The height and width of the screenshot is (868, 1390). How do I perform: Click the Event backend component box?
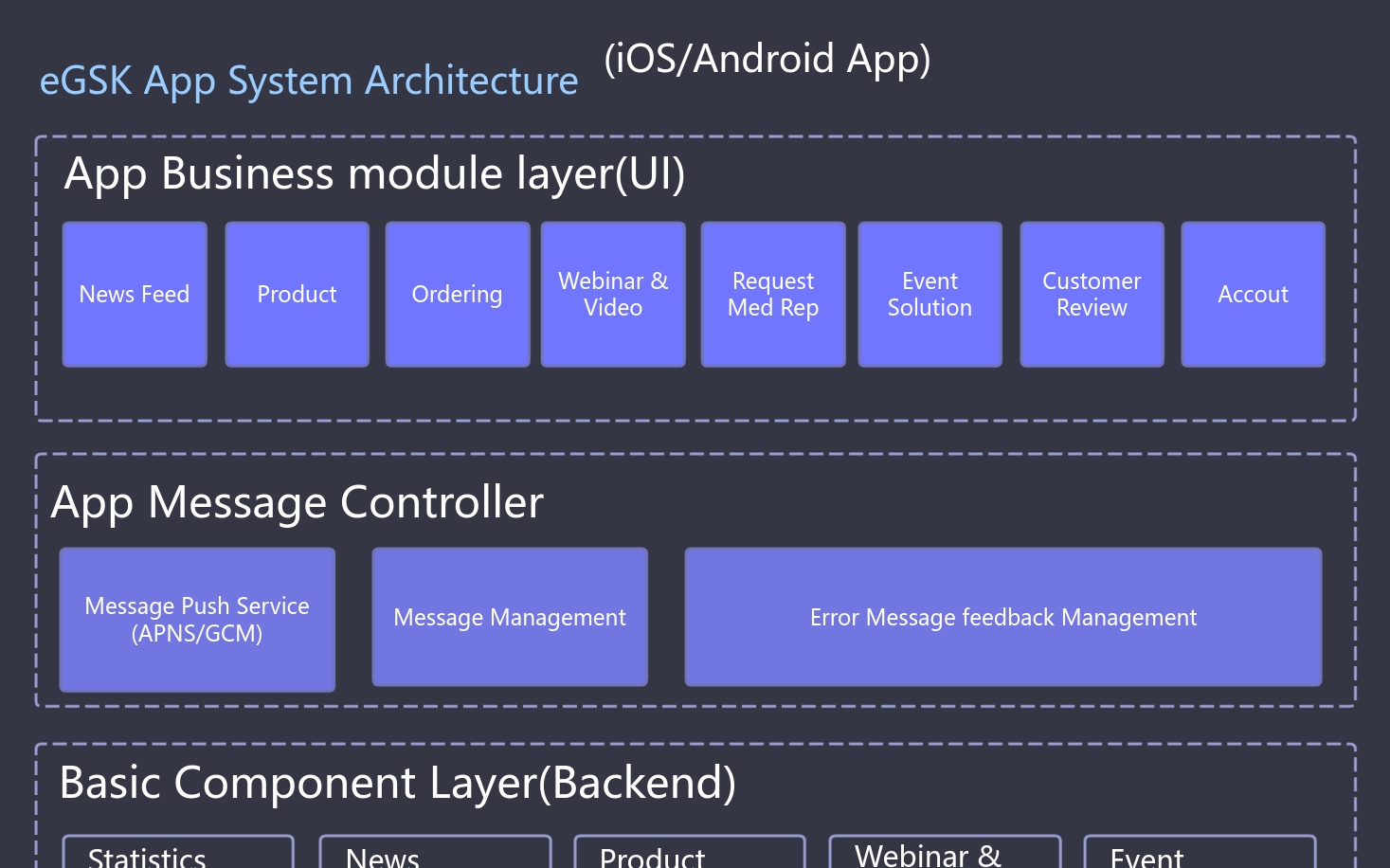[x=1200, y=854]
